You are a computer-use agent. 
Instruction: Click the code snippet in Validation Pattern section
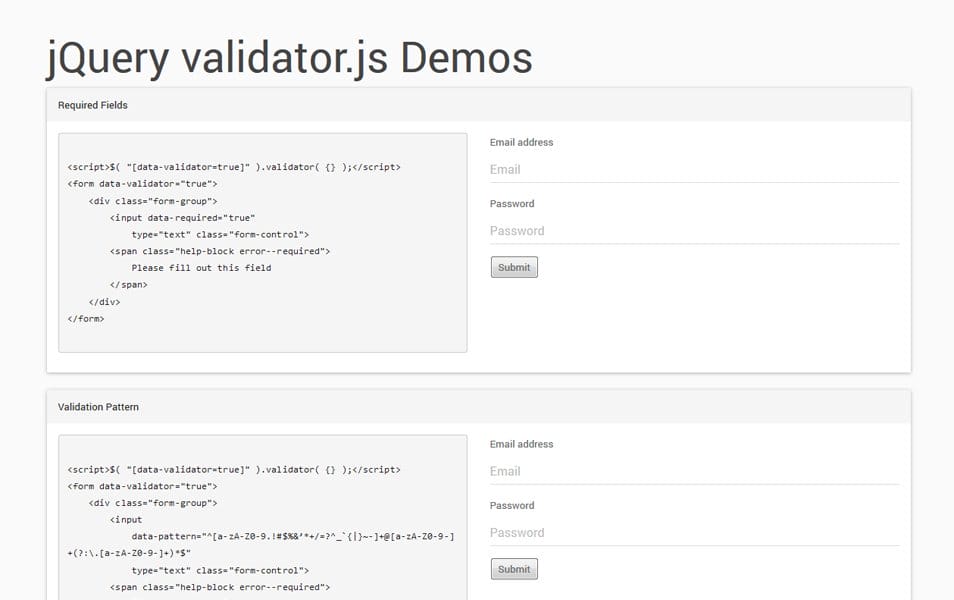(x=260, y=520)
